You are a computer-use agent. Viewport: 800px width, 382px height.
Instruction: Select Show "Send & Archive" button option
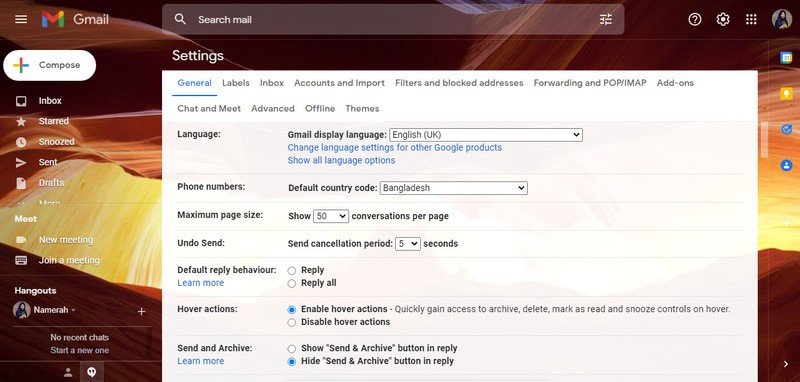[x=291, y=349]
